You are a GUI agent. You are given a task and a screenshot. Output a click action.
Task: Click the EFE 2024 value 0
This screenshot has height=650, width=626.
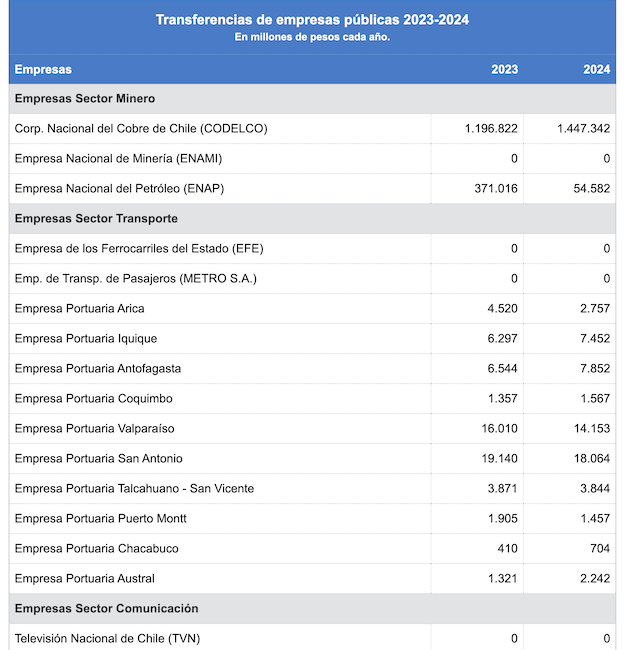pos(607,249)
